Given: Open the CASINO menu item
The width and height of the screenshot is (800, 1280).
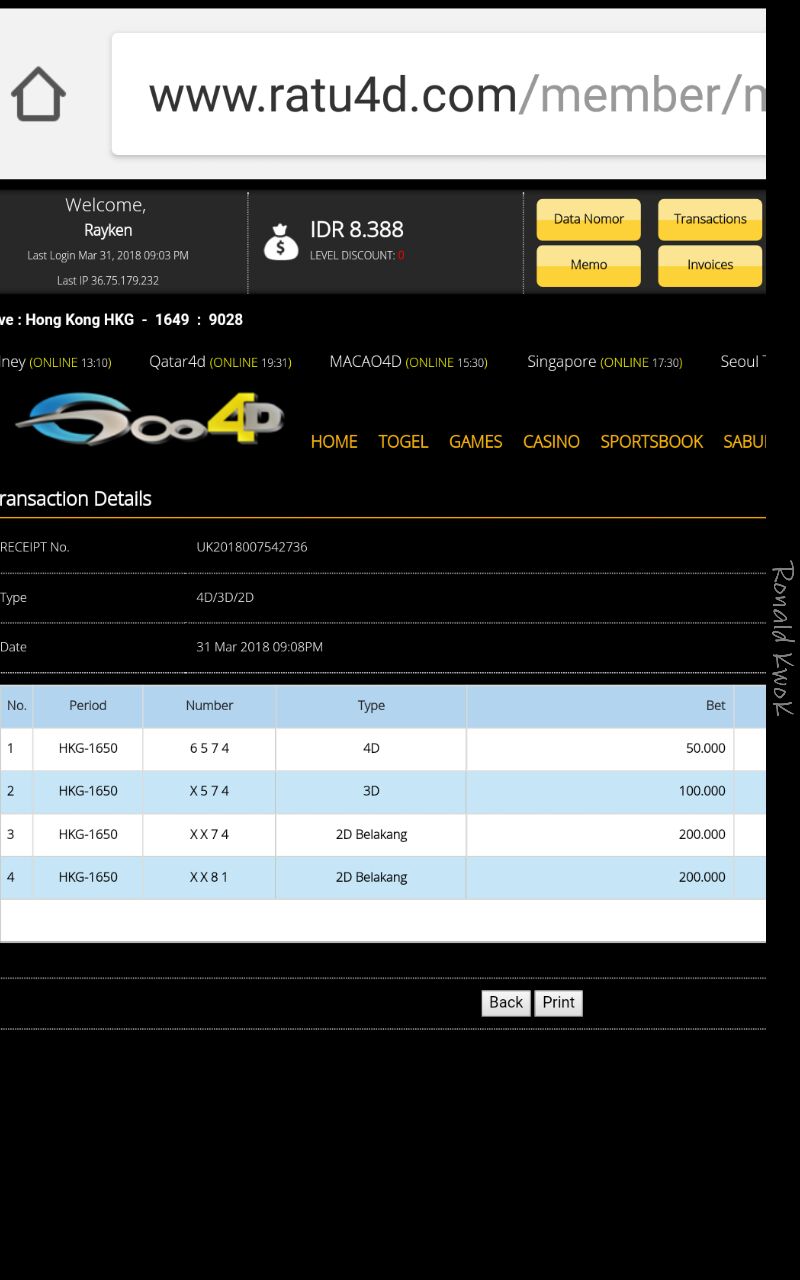Looking at the screenshot, I should 551,442.
